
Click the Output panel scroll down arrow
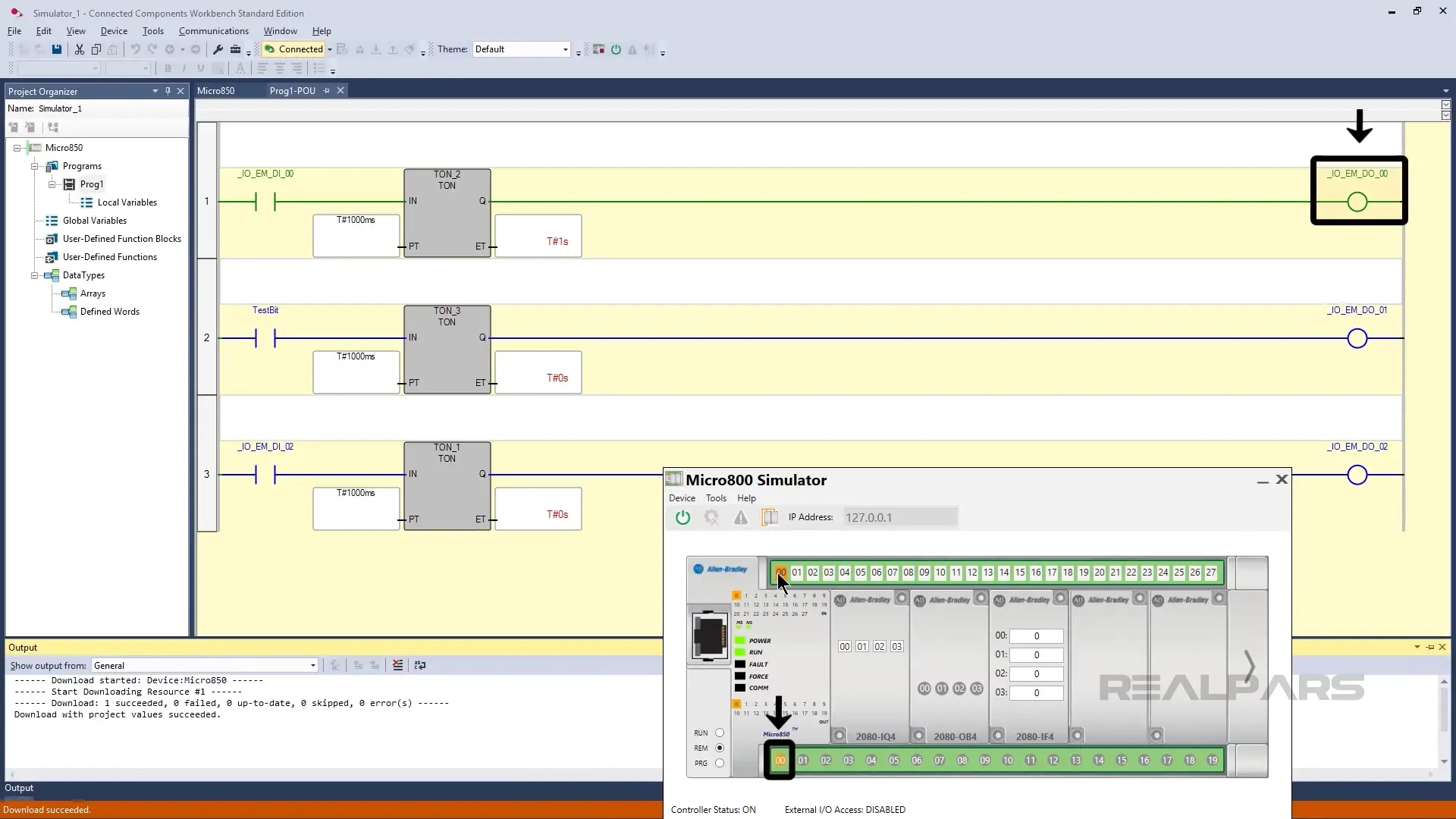pyautogui.click(x=1443, y=761)
